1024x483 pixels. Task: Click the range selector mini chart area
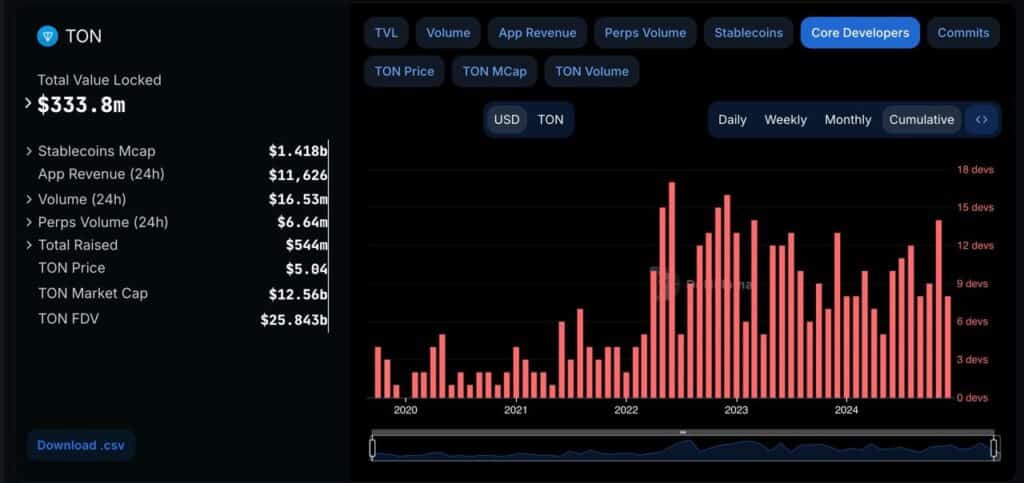[x=683, y=449]
